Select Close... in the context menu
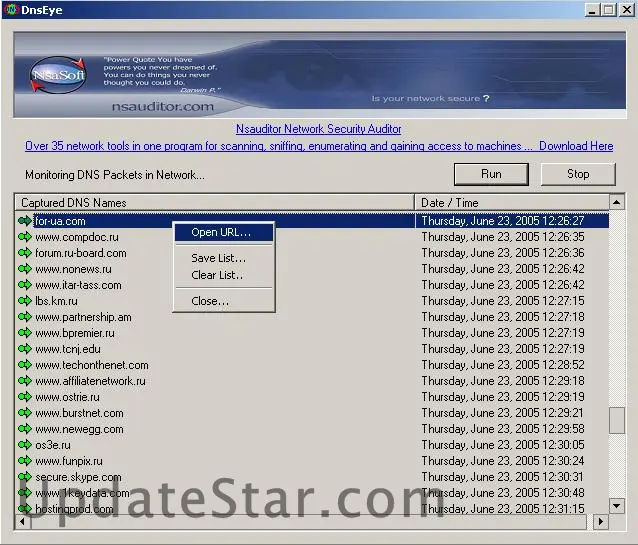The image size is (638, 545). click(224, 301)
